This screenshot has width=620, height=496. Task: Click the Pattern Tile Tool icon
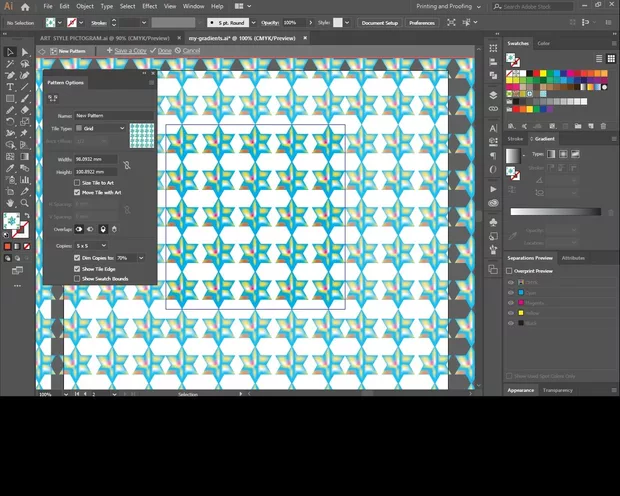pyautogui.click(x=53, y=98)
